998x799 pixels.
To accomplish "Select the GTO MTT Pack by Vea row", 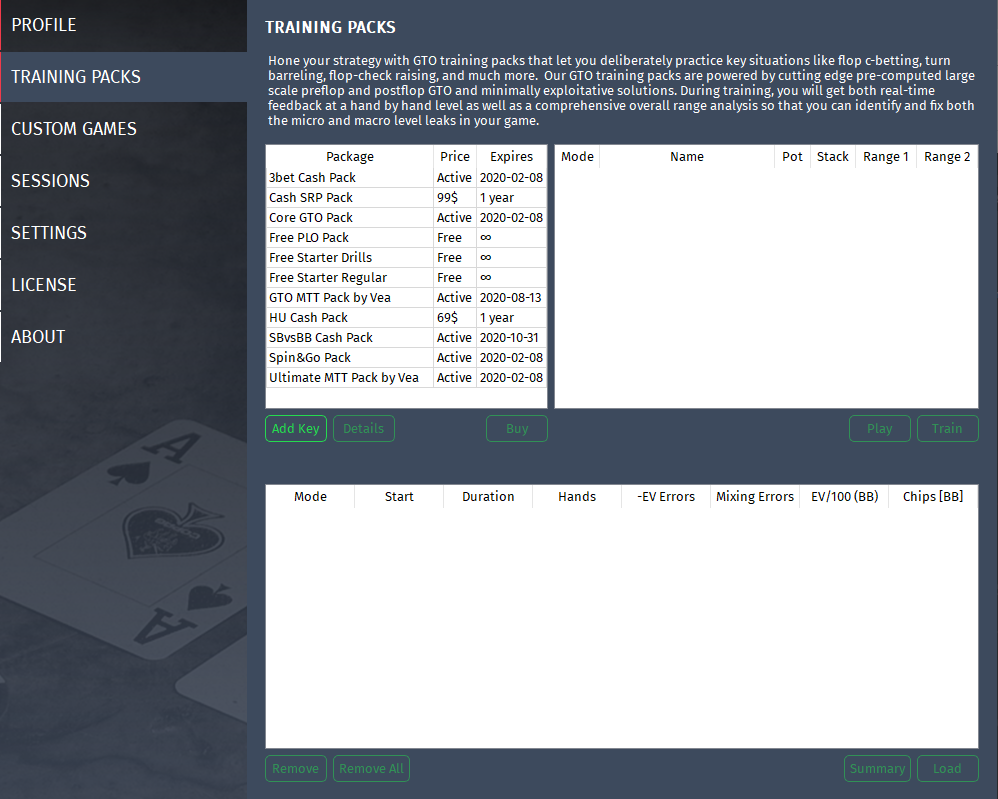I will click(406, 297).
